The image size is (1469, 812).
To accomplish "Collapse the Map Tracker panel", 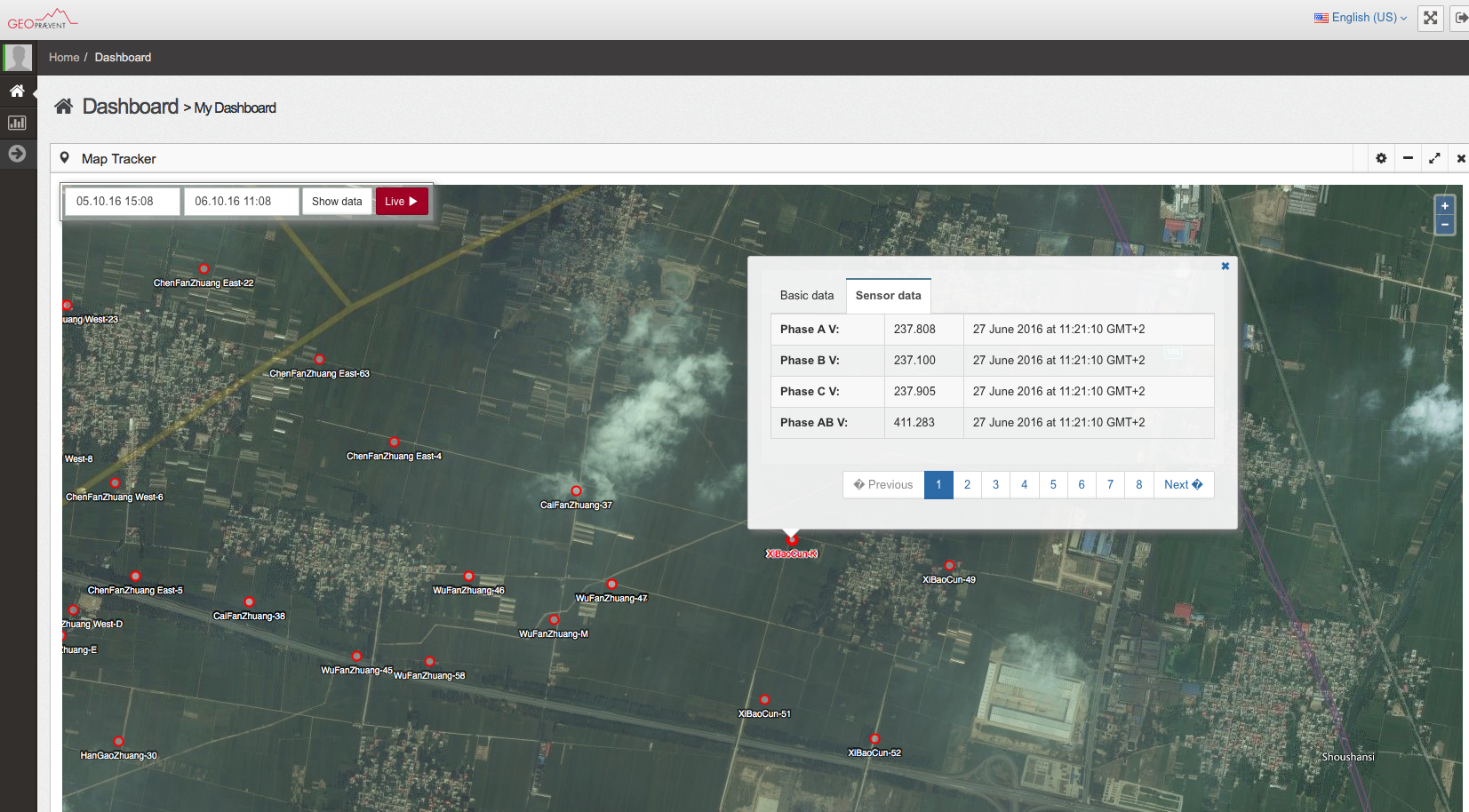I will coord(1408,158).
